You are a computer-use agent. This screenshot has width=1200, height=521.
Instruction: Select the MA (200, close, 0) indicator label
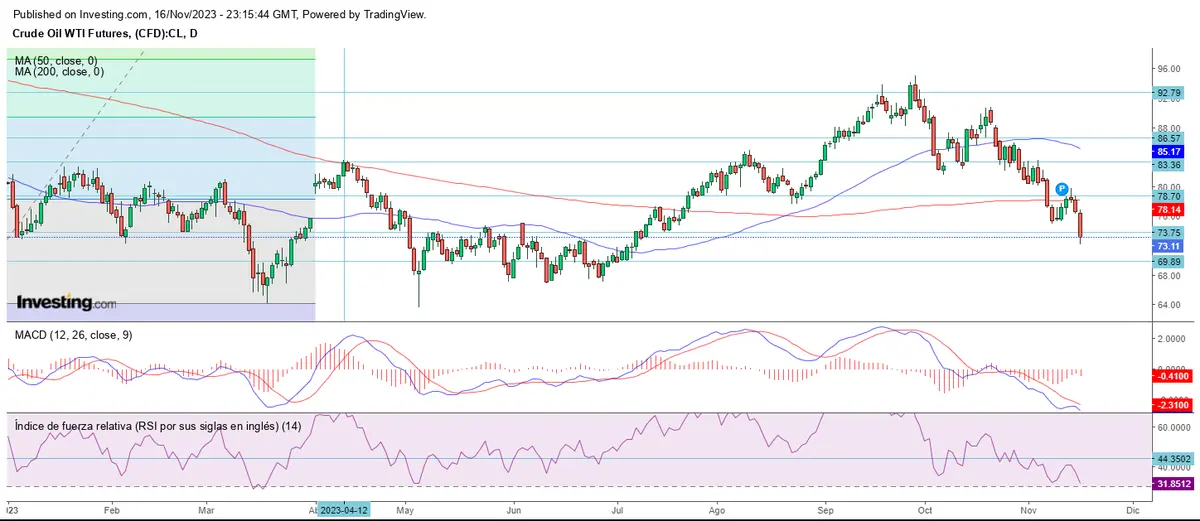60,72
